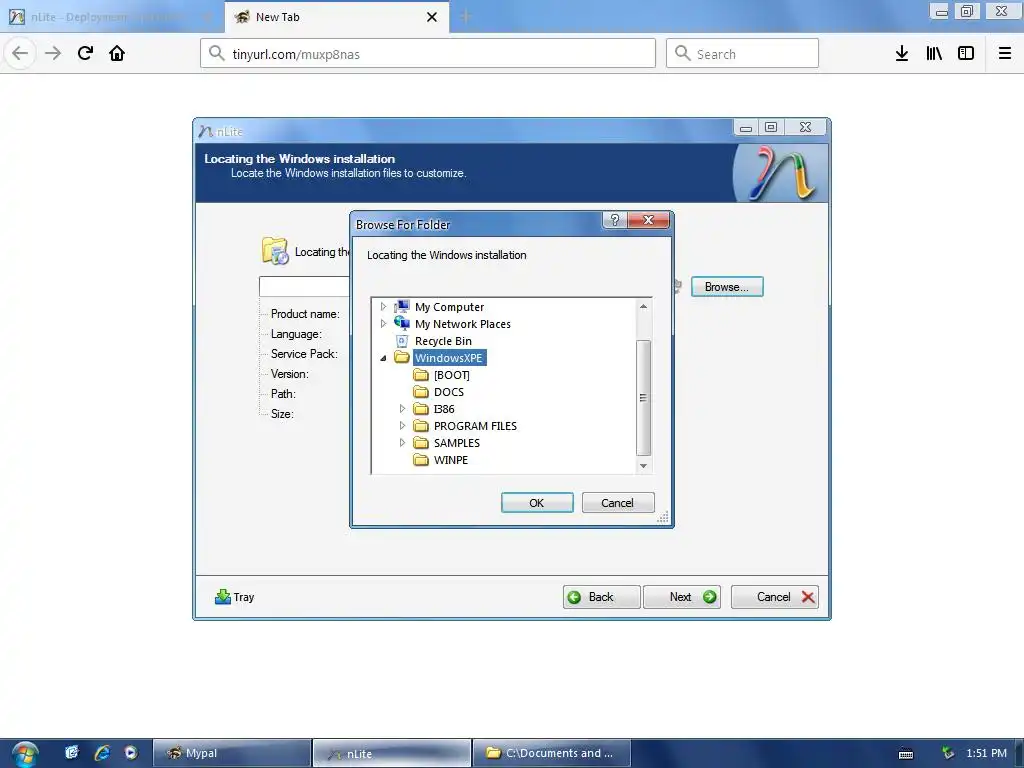1024x768 pixels.
Task: Click the magnifier icon in address bar
Action: point(217,53)
